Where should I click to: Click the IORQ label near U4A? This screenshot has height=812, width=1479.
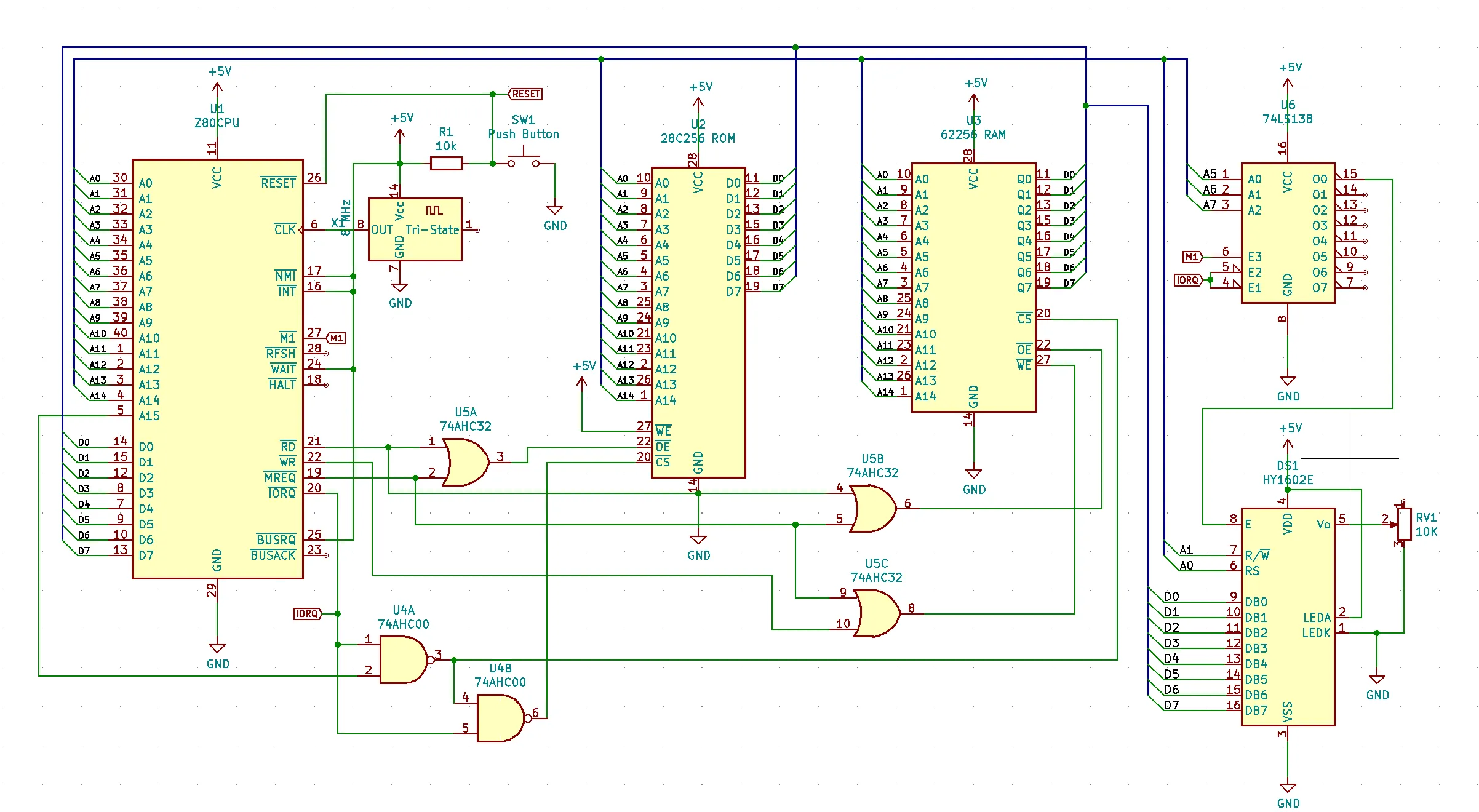tap(308, 614)
